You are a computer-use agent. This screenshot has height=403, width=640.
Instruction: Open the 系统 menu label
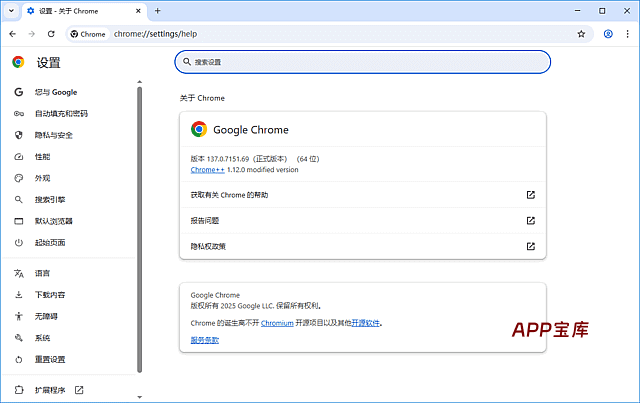42,338
